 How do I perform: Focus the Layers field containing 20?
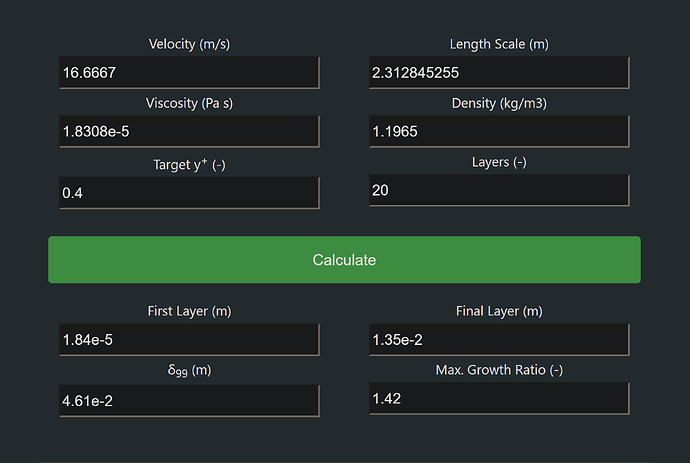click(499, 190)
